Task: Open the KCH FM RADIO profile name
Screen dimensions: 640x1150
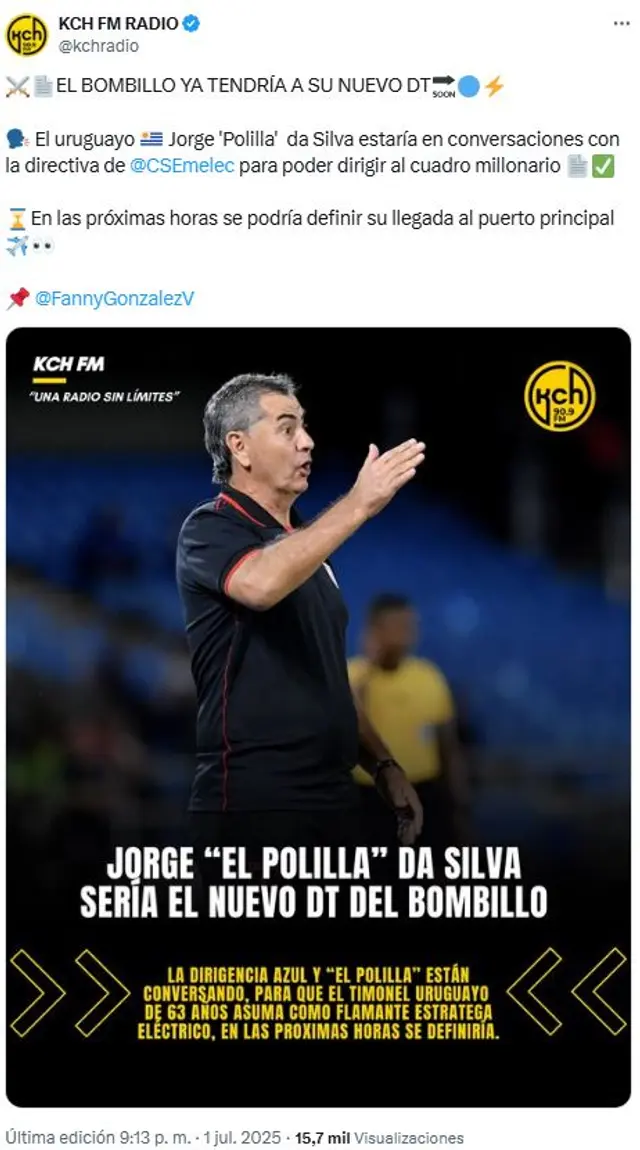Action: coord(118,23)
